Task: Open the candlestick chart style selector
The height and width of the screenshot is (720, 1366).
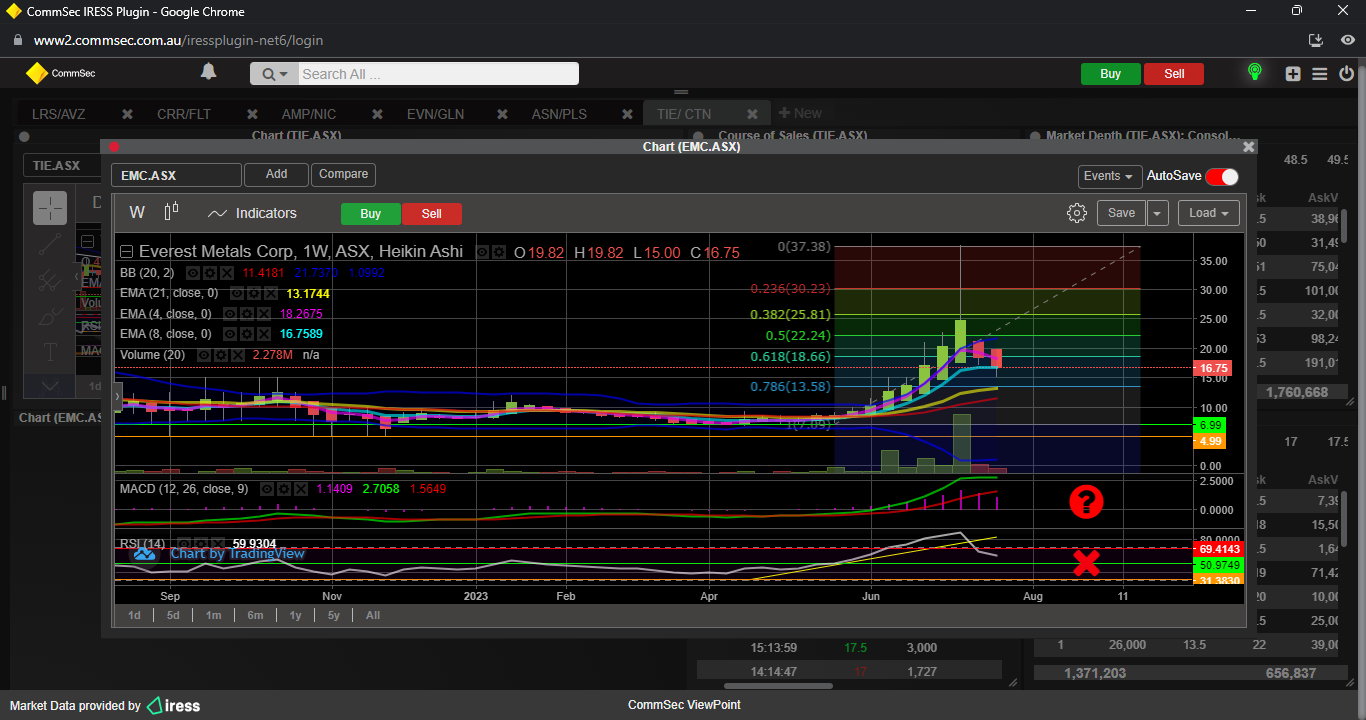Action: pyautogui.click(x=171, y=212)
